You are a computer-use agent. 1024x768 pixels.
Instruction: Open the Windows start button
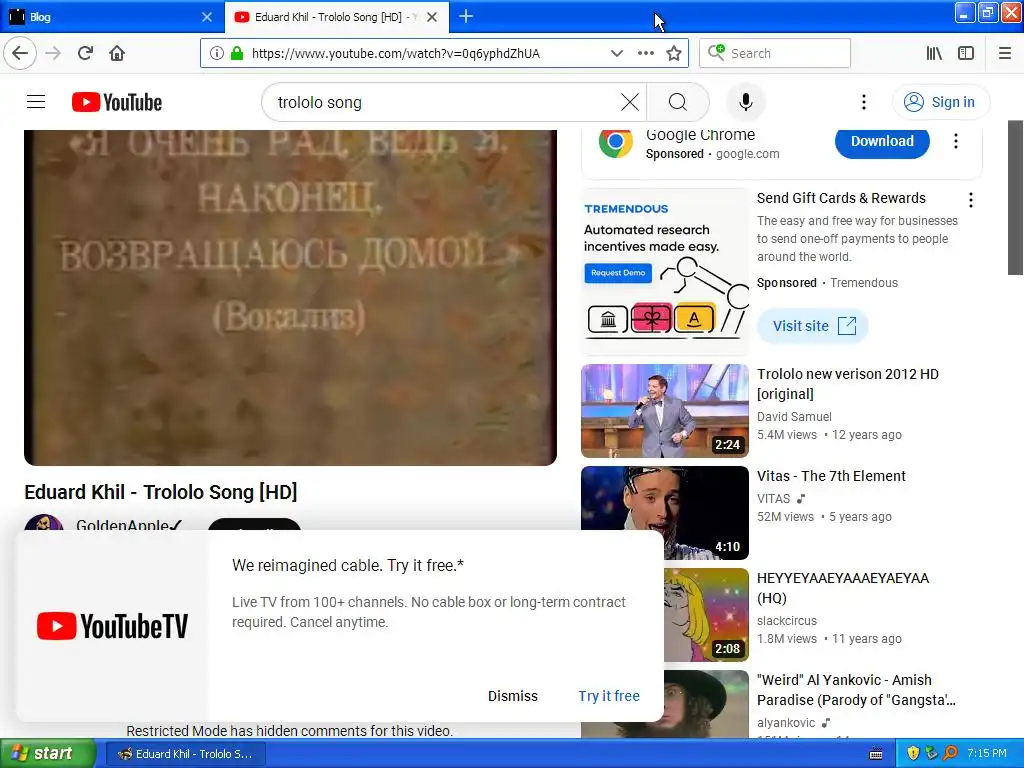click(47, 754)
